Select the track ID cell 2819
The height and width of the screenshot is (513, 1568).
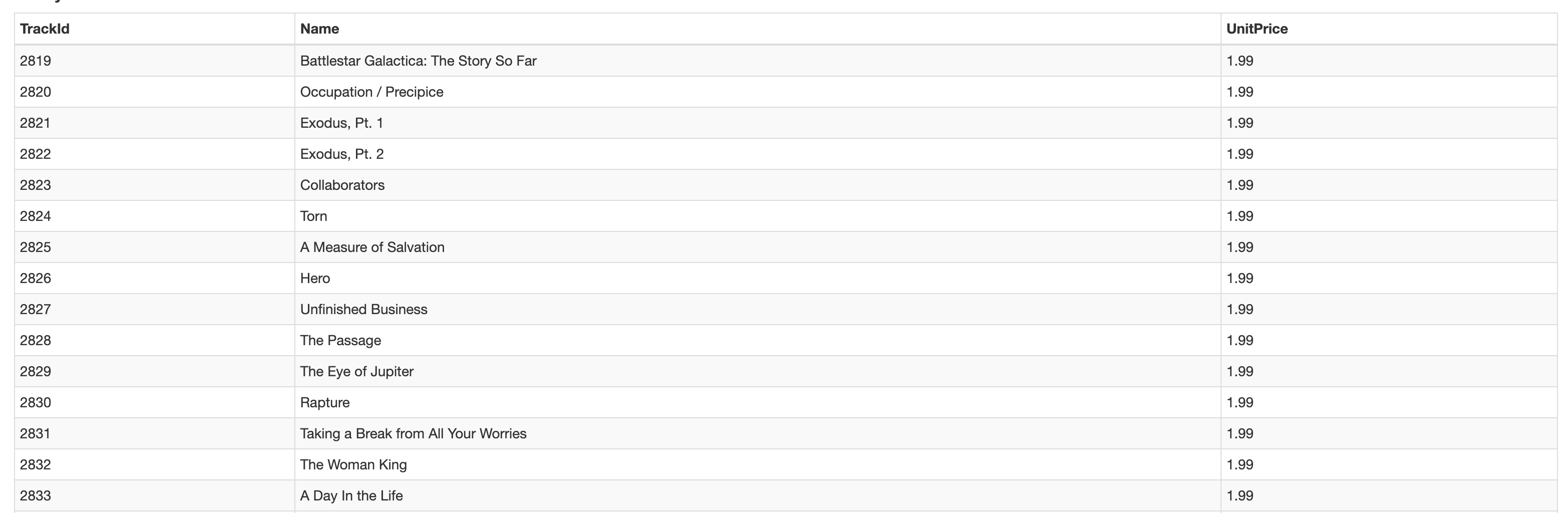(x=36, y=61)
